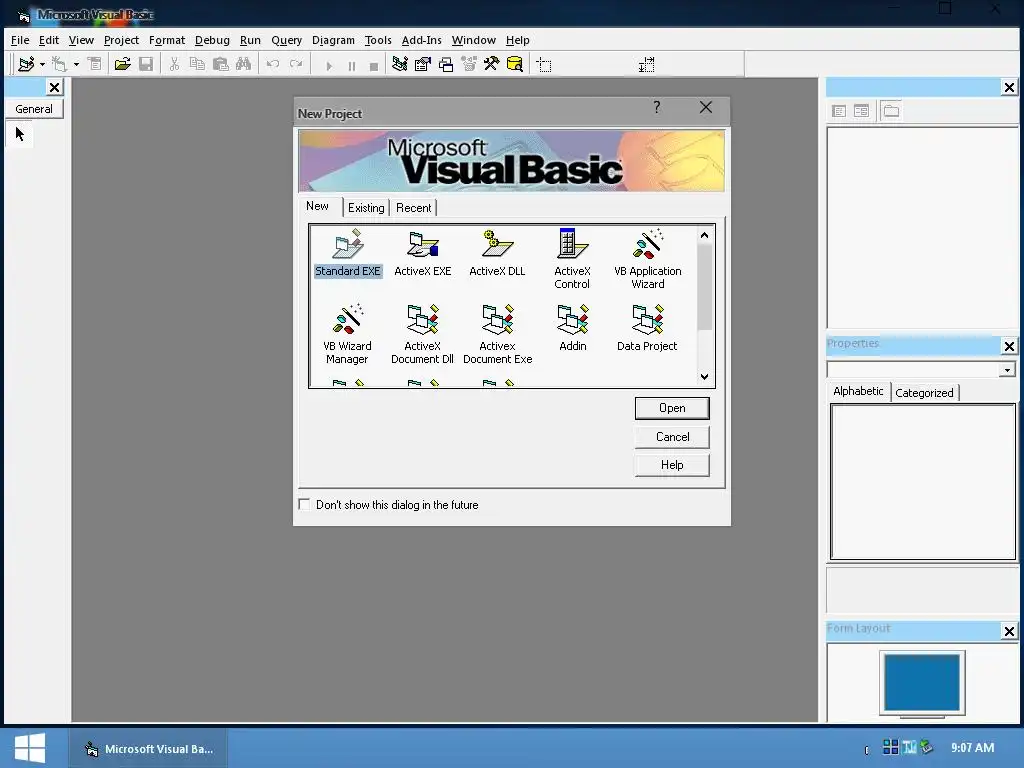Click the Open button
1024x768 pixels.
[672, 408]
